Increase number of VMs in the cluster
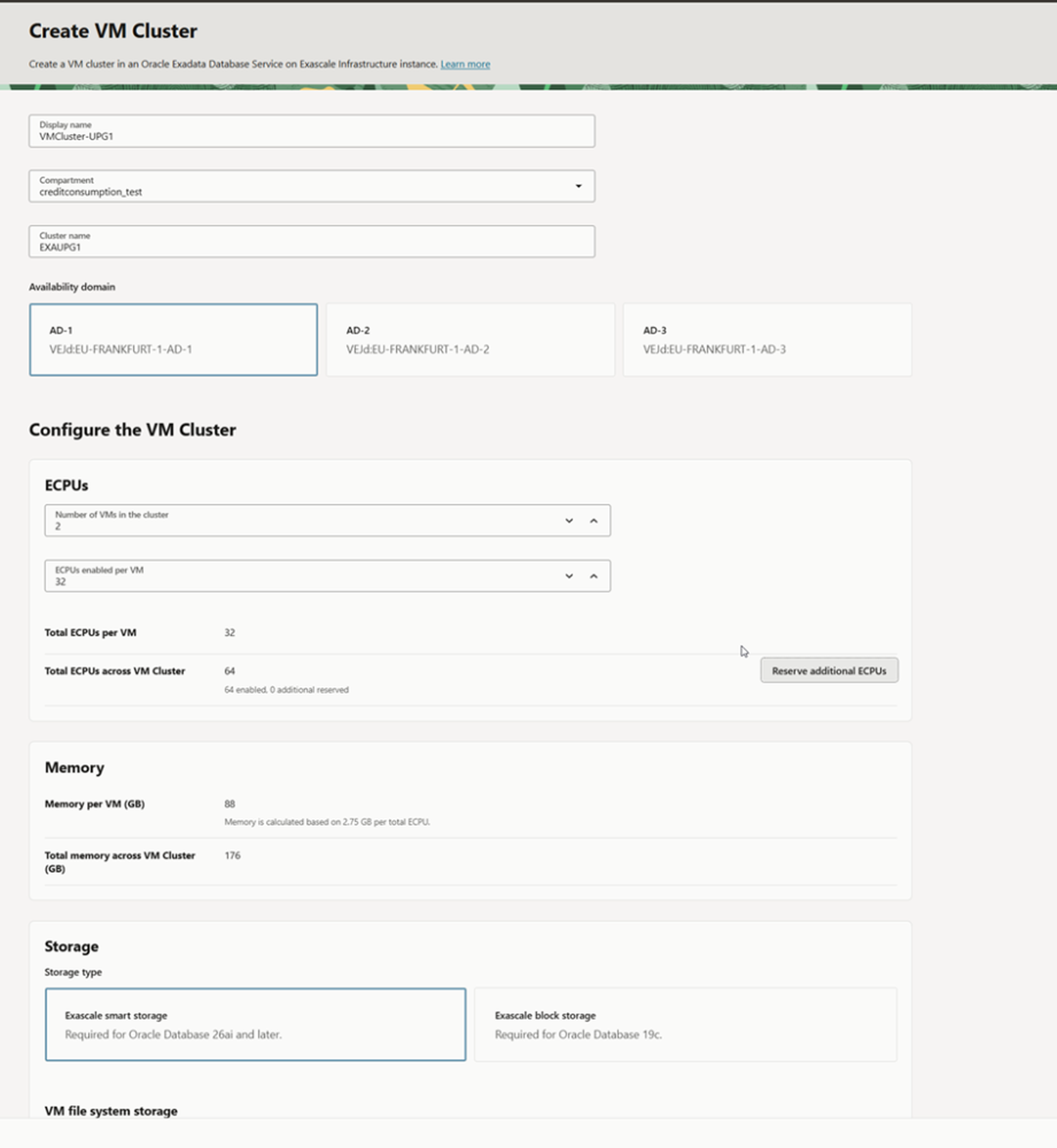Screen dimensions: 1057x1148 tap(593, 520)
